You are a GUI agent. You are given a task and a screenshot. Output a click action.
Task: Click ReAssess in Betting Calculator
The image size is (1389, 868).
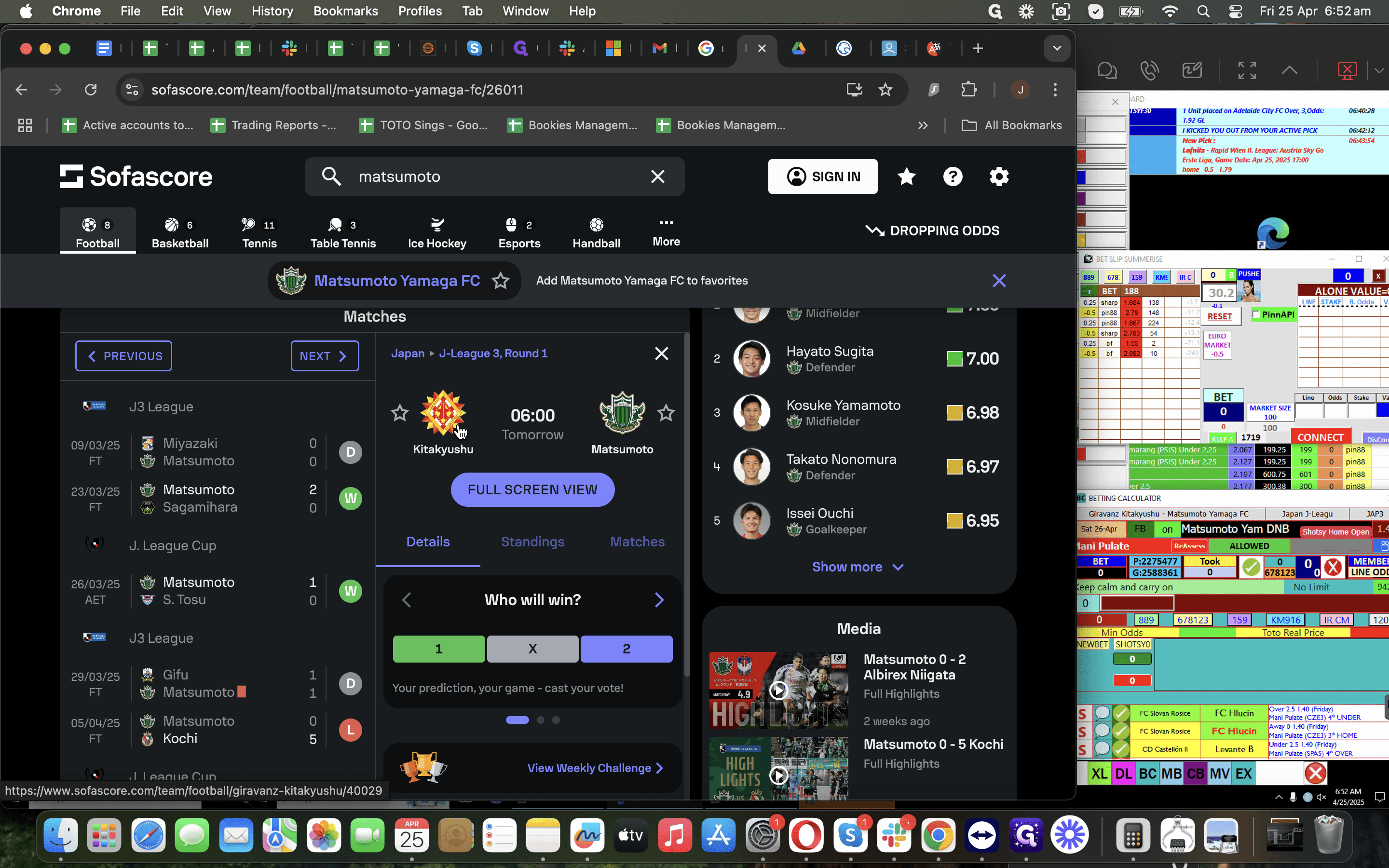1189,546
